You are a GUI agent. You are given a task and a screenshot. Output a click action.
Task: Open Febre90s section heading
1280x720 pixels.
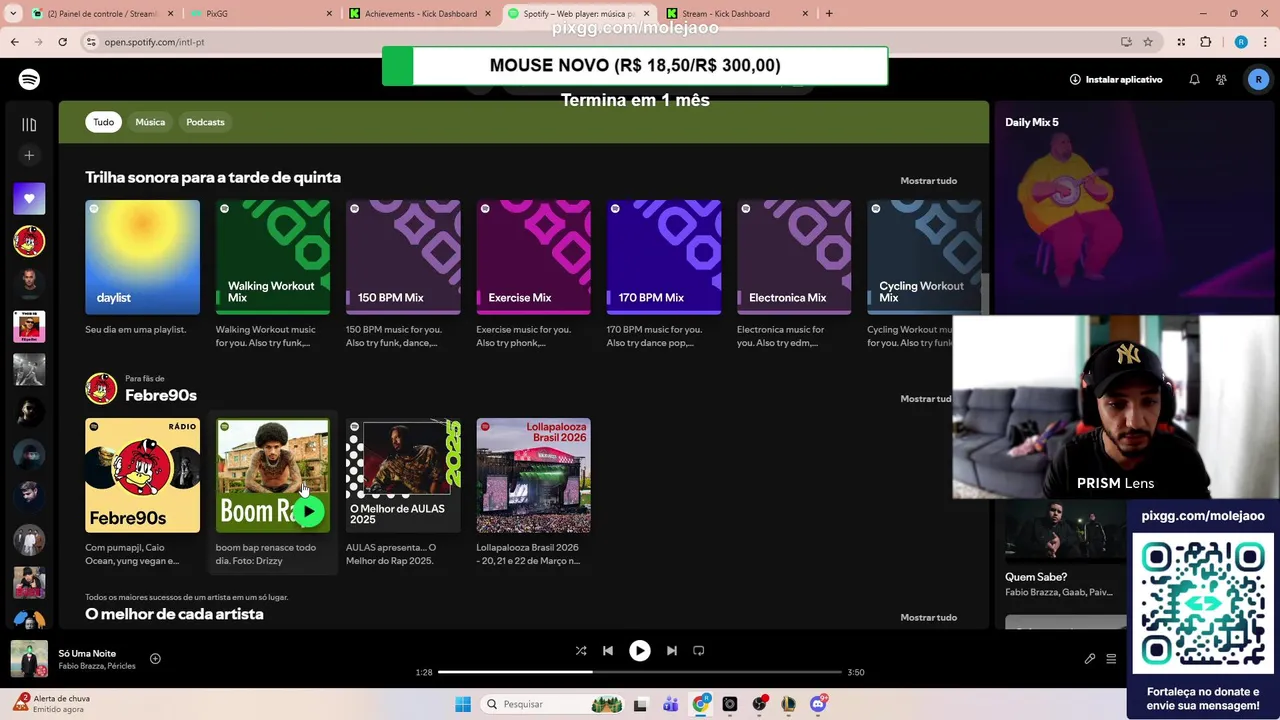pos(160,395)
